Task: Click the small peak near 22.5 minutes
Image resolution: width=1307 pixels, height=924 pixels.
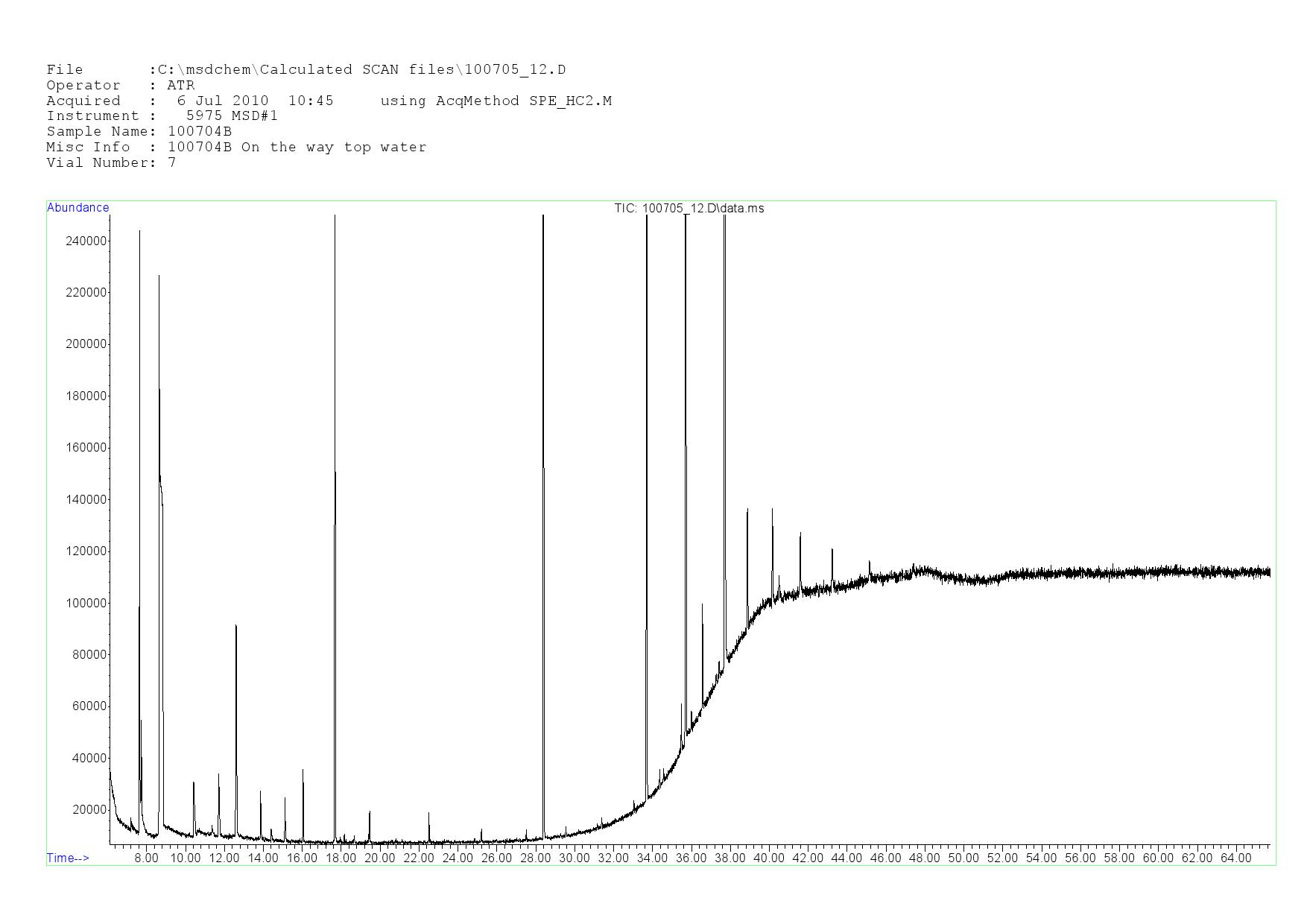Action: pyautogui.click(x=429, y=814)
